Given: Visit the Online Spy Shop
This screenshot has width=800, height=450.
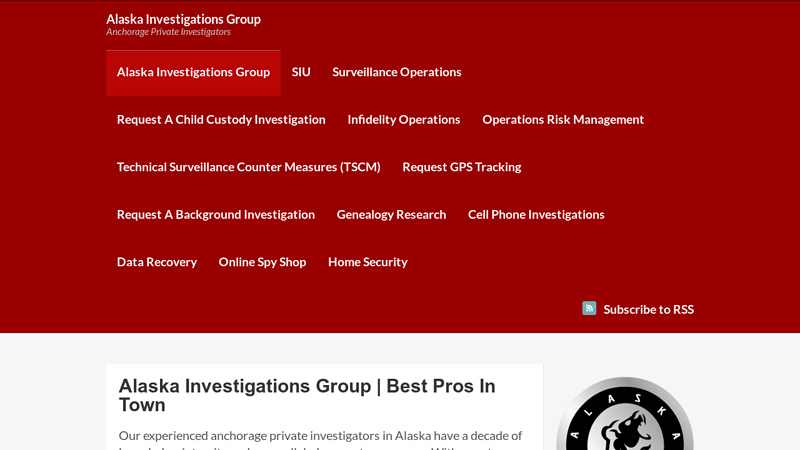Looking at the screenshot, I should (262, 262).
